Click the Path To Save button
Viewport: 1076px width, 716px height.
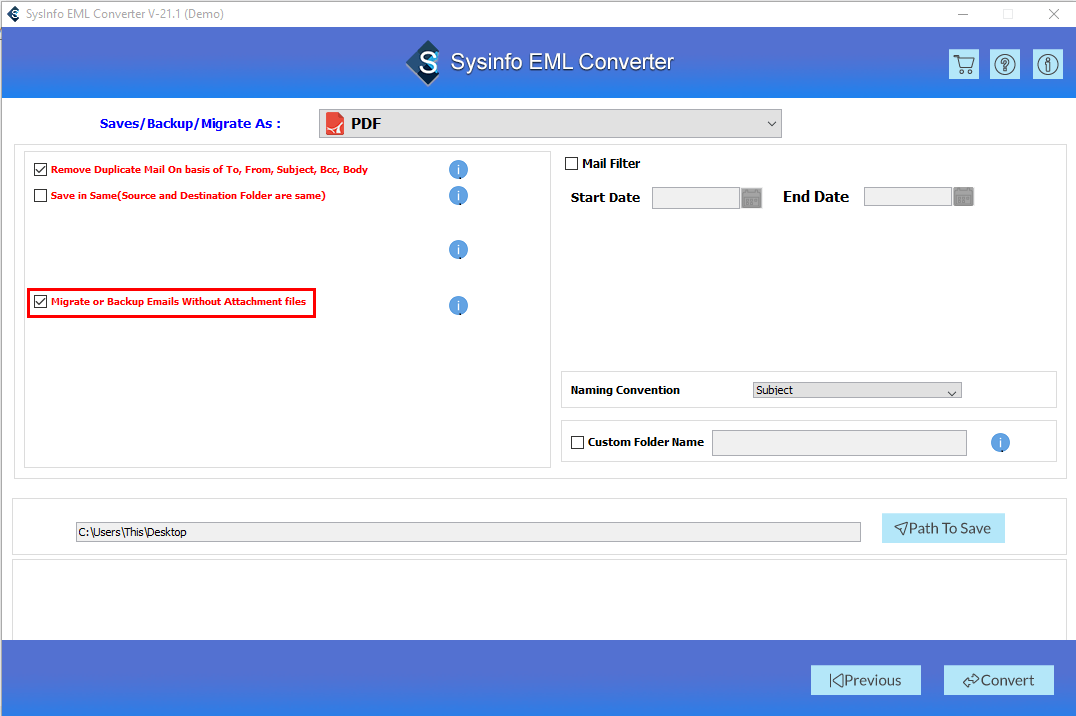coord(943,528)
